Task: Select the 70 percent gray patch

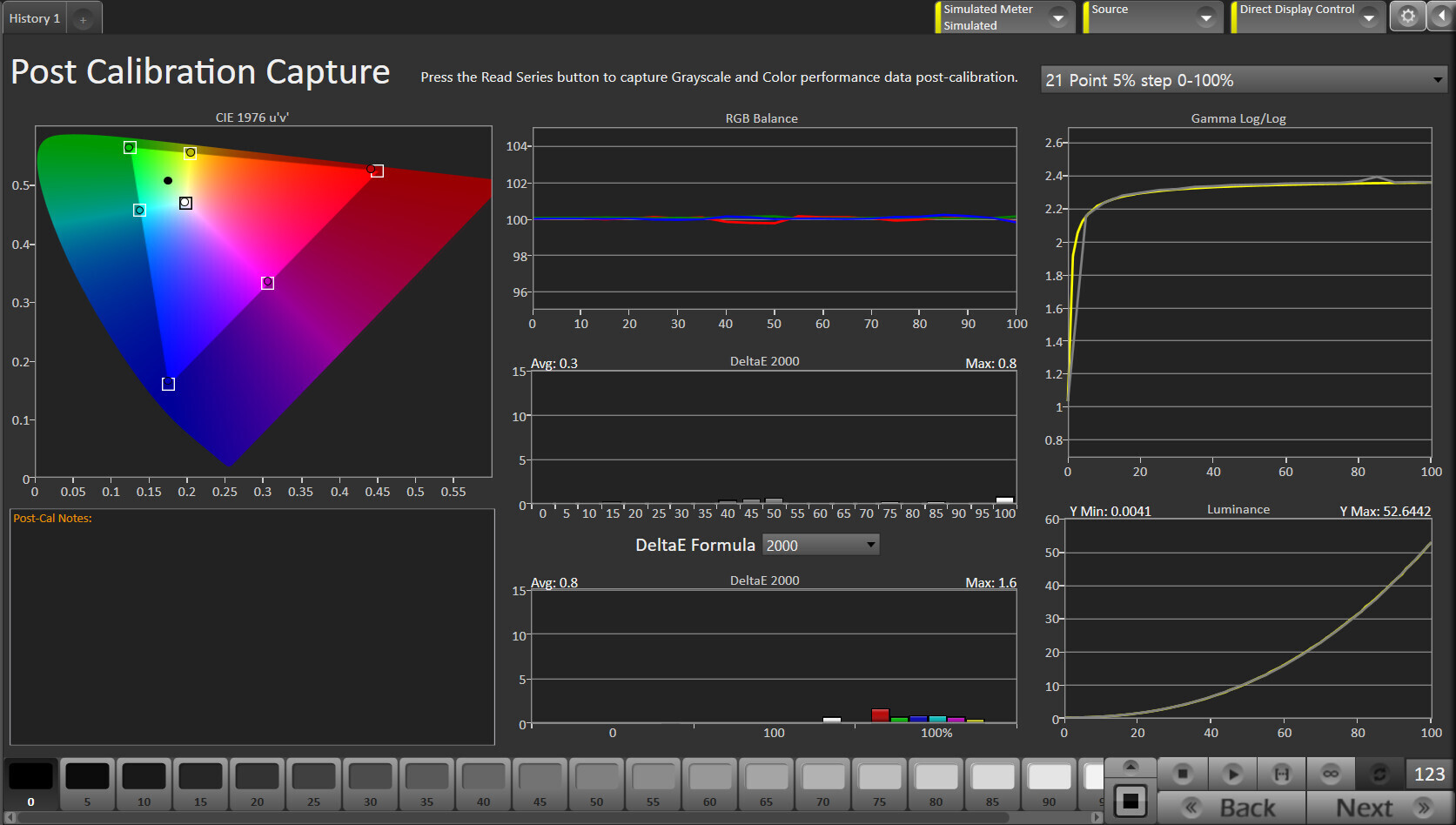Action: tap(822, 784)
